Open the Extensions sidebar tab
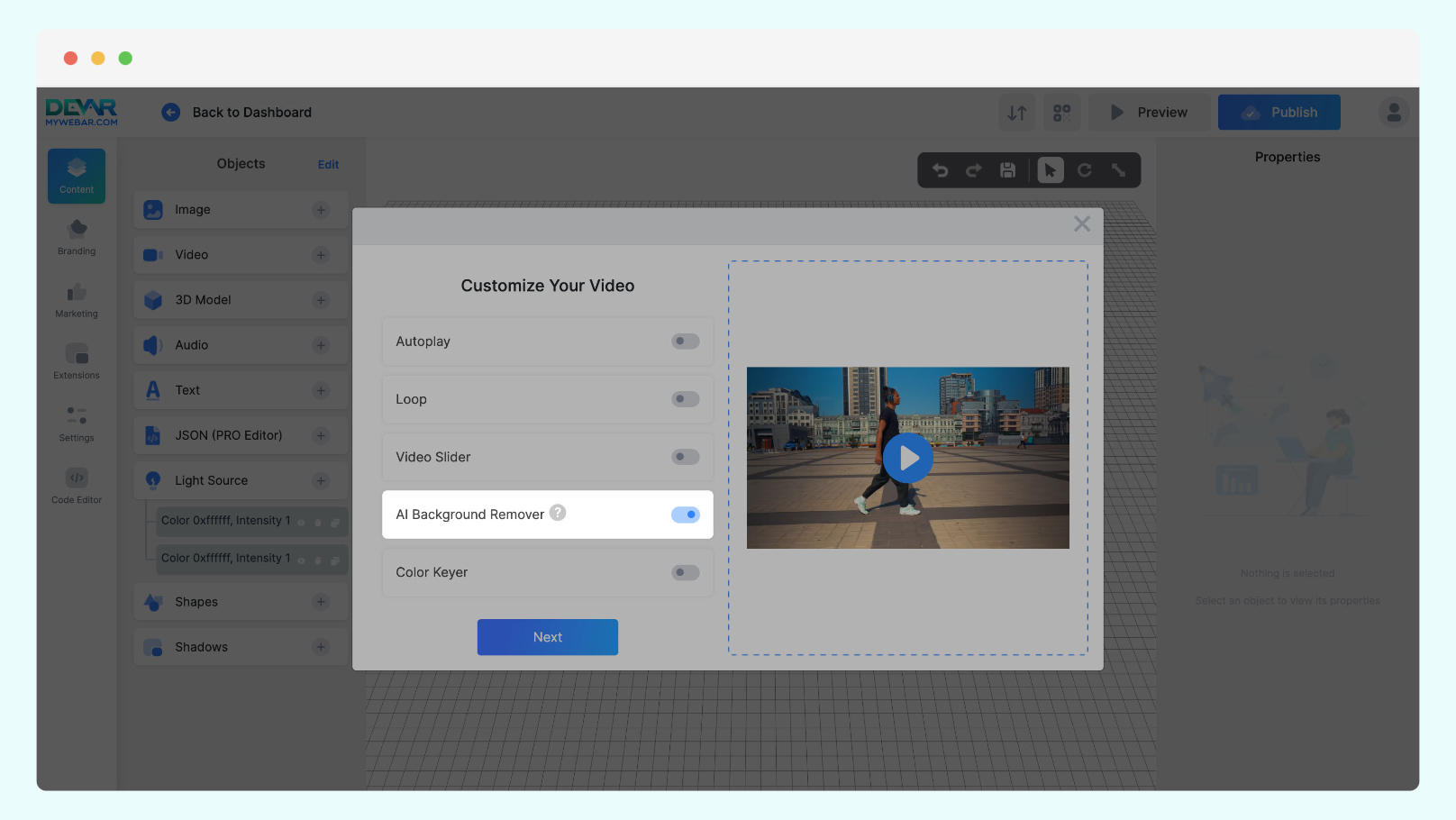This screenshot has height=820, width=1456. (x=77, y=361)
